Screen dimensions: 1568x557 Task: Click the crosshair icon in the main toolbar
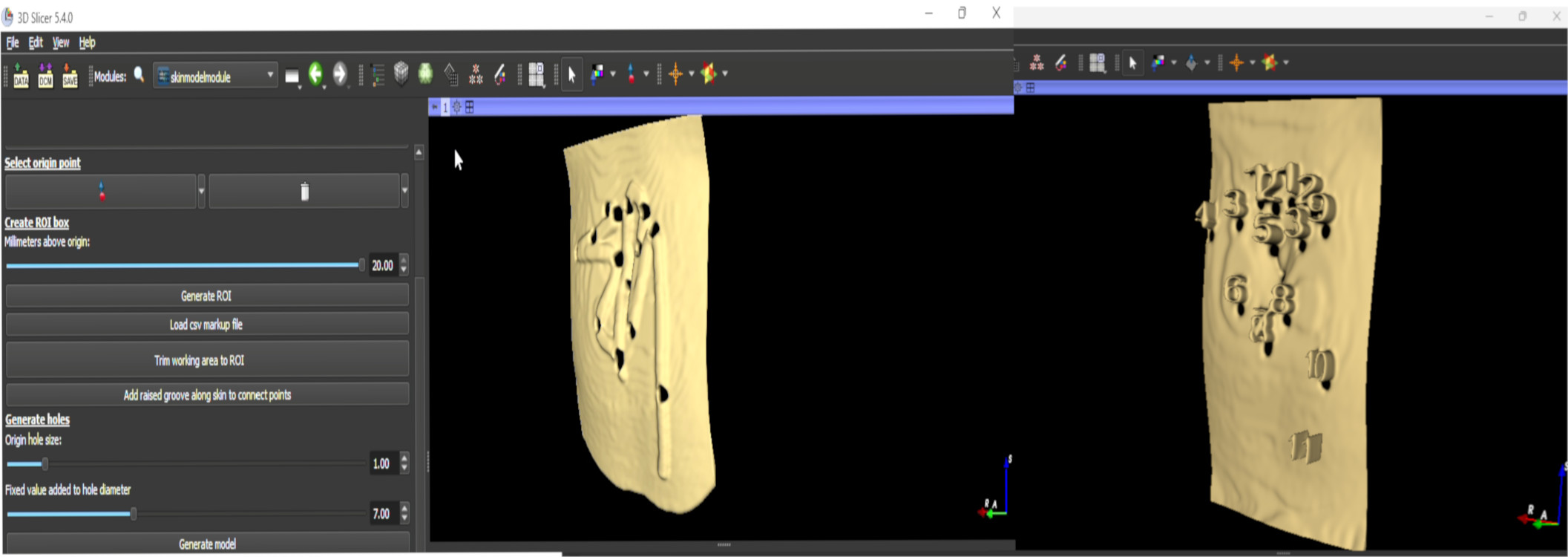click(x=675, y=74)
